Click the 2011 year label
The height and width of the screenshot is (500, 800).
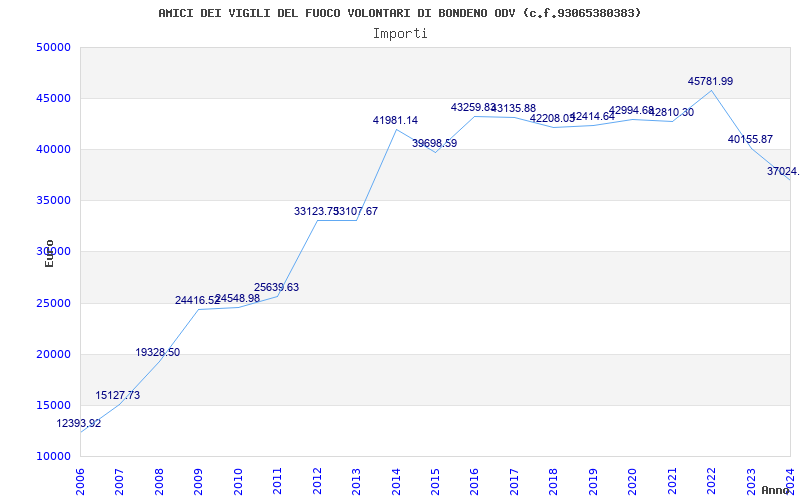278,481
